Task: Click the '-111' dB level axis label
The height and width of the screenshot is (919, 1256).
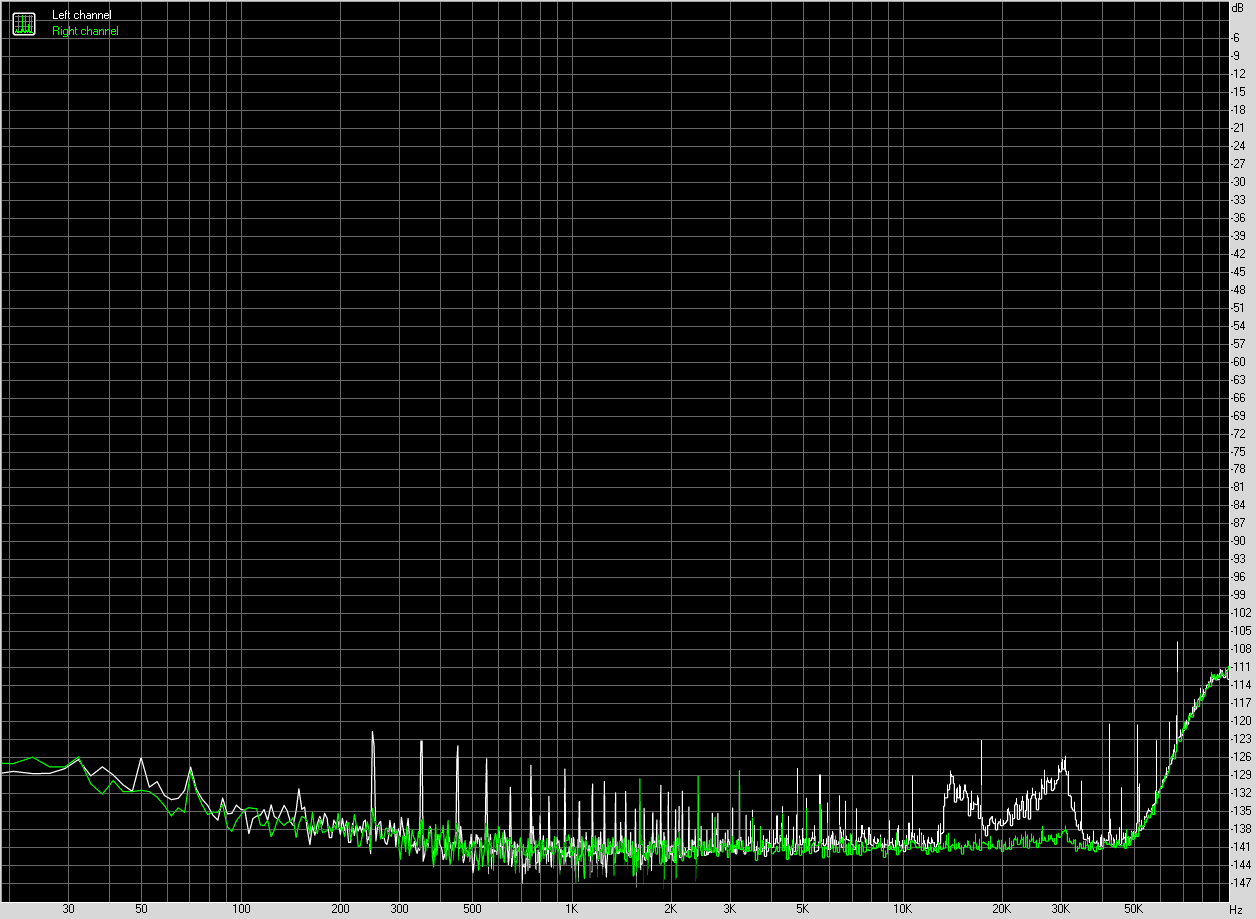Action: [x=1242, y=666]
